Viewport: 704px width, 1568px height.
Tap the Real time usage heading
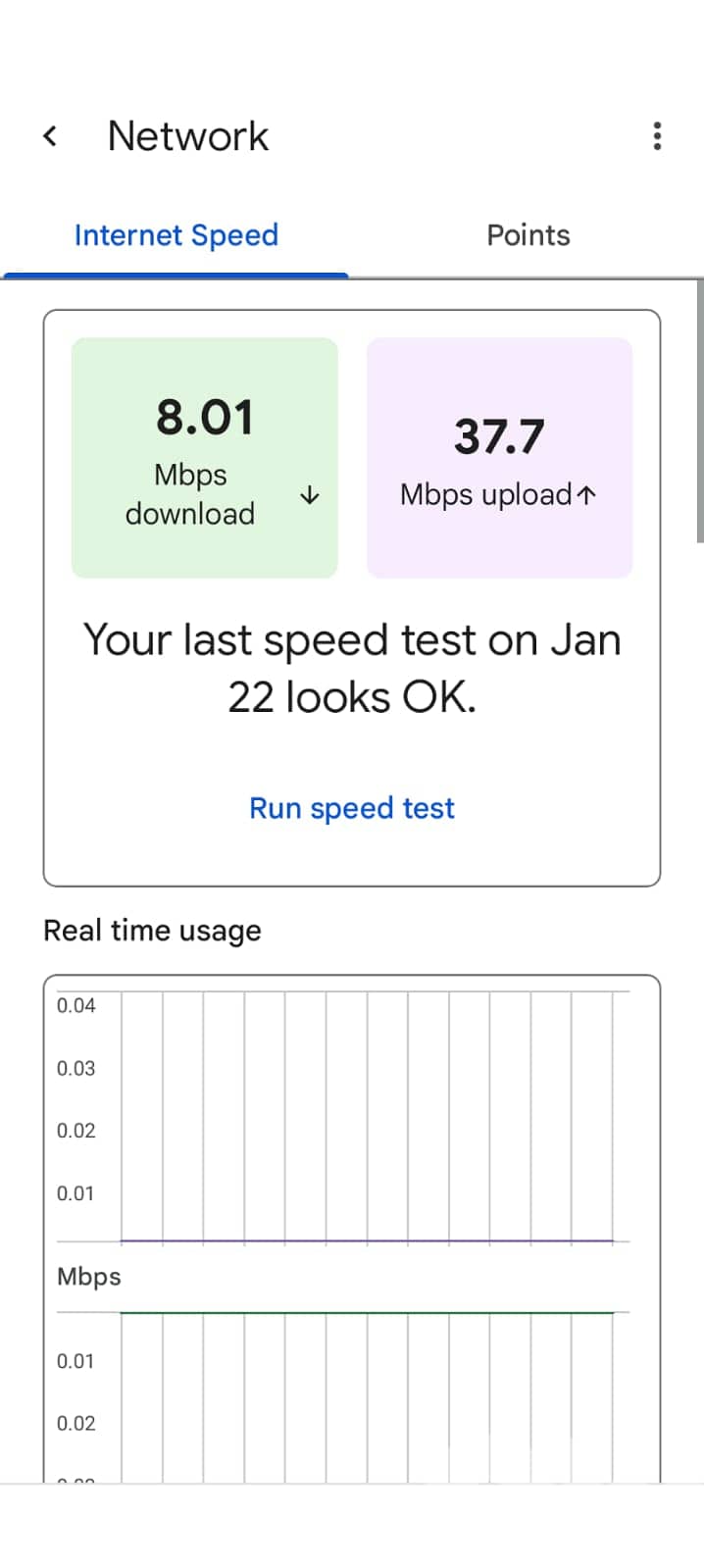152,931
